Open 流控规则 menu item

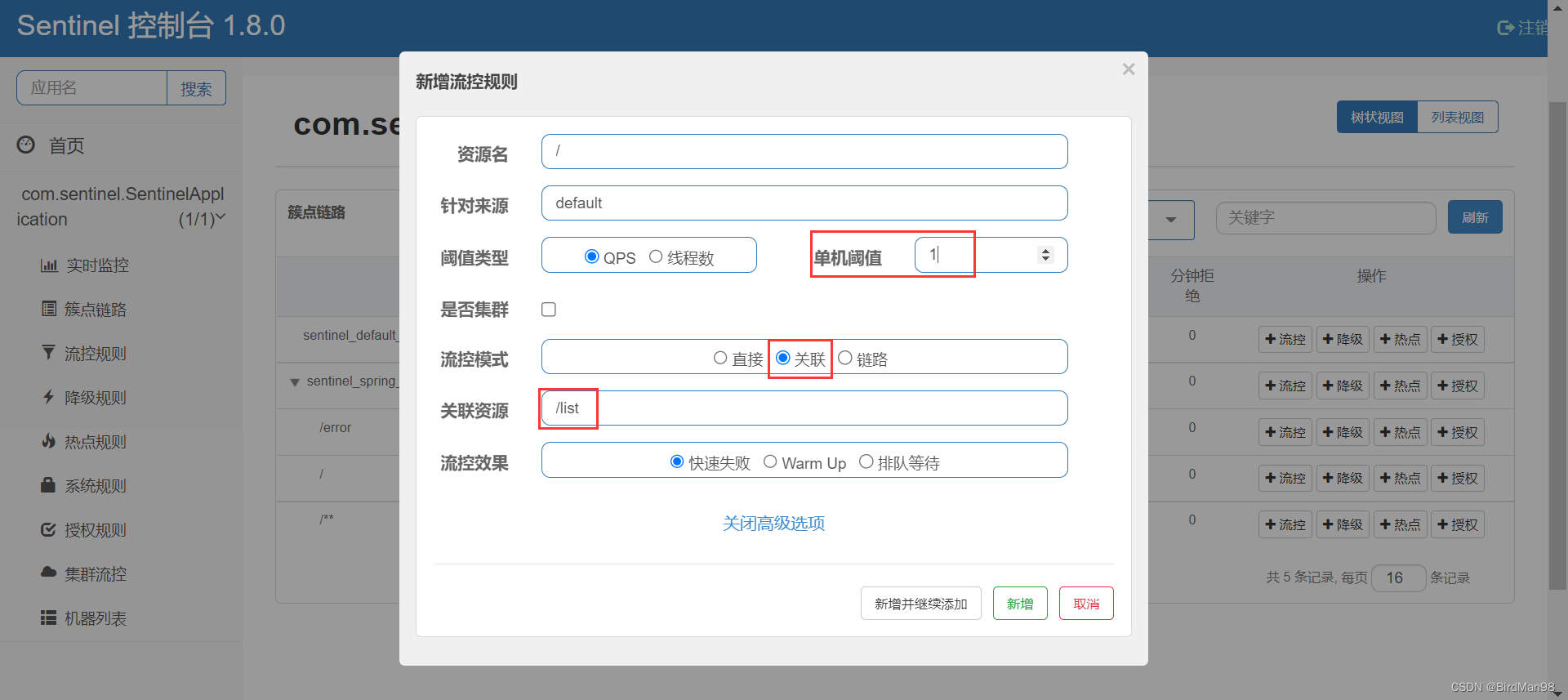95,353
